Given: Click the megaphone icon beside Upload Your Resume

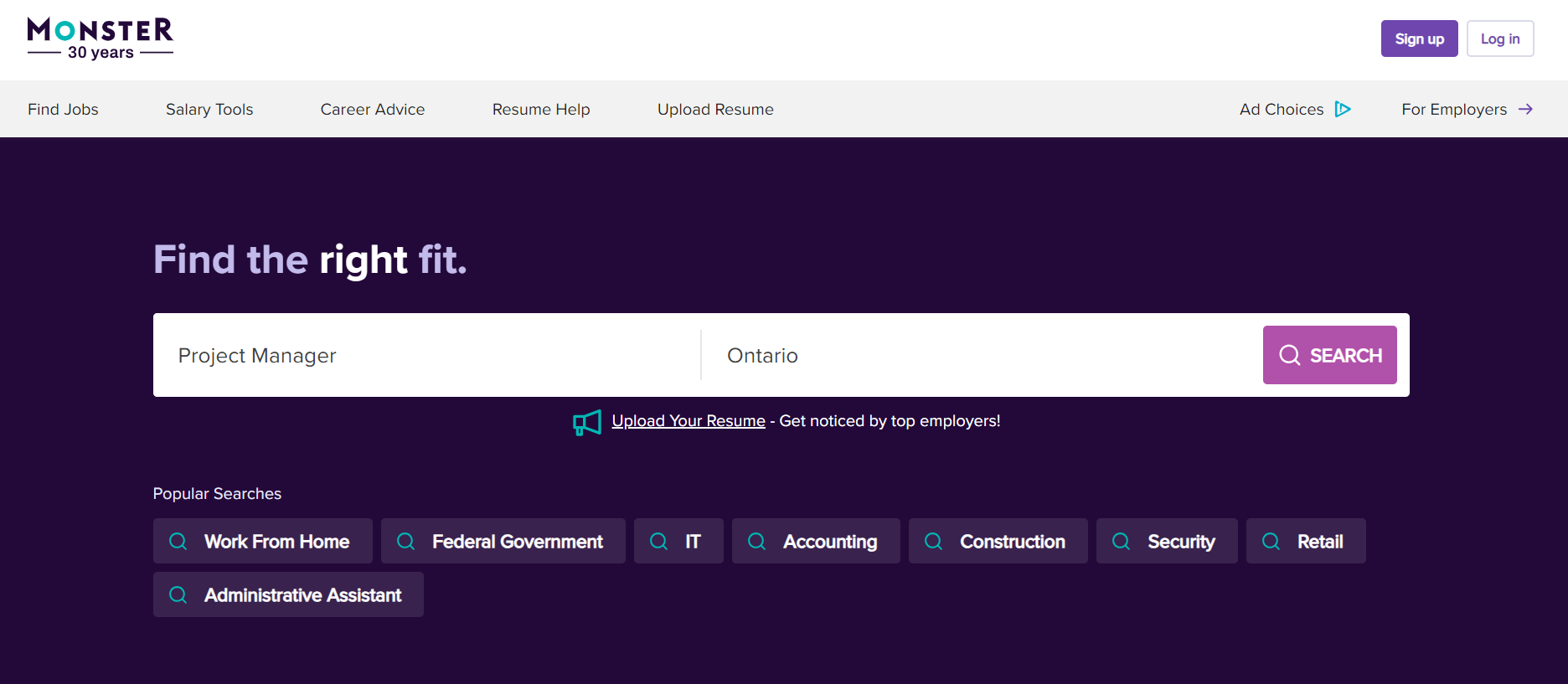Looking at the screenshot, I should click(x=587, y=422).
